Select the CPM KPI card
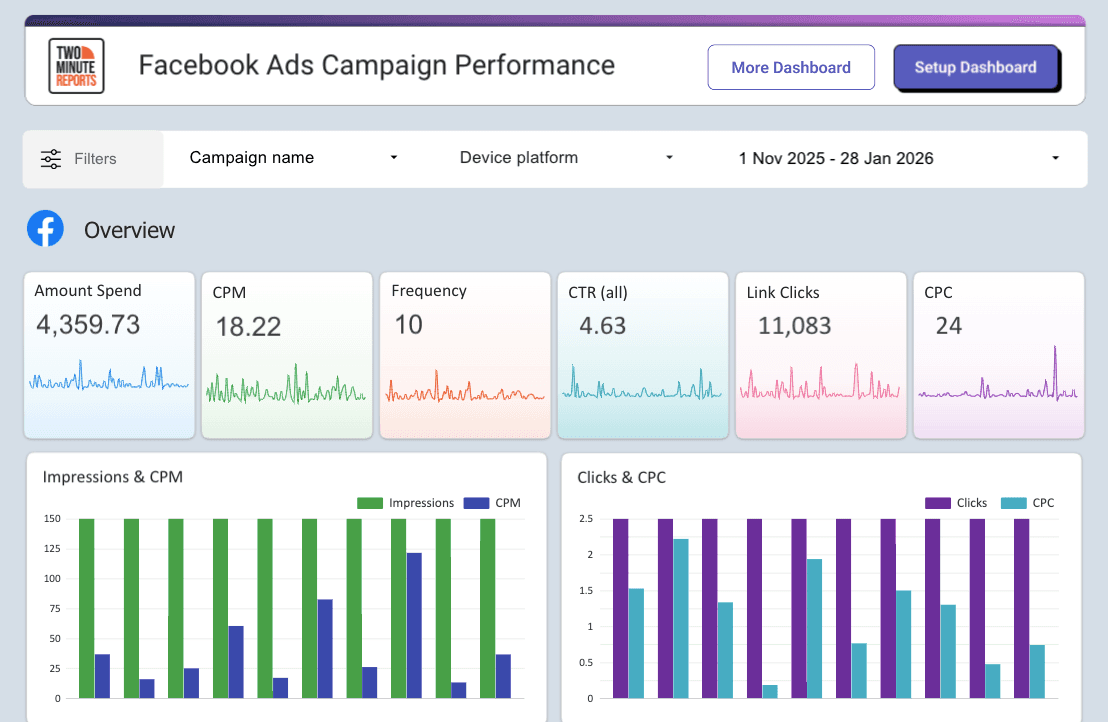 [x=286, y=355]
